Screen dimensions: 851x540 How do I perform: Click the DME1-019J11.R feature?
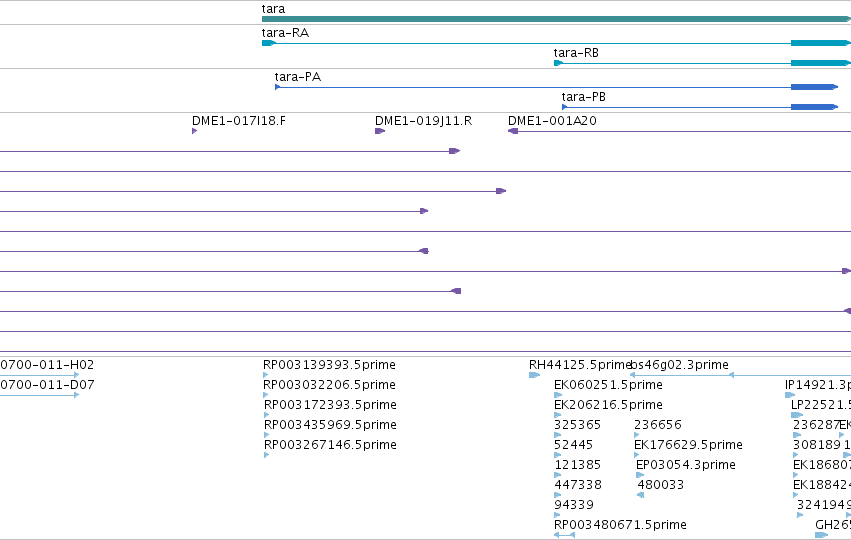click(x=380, y=131)
